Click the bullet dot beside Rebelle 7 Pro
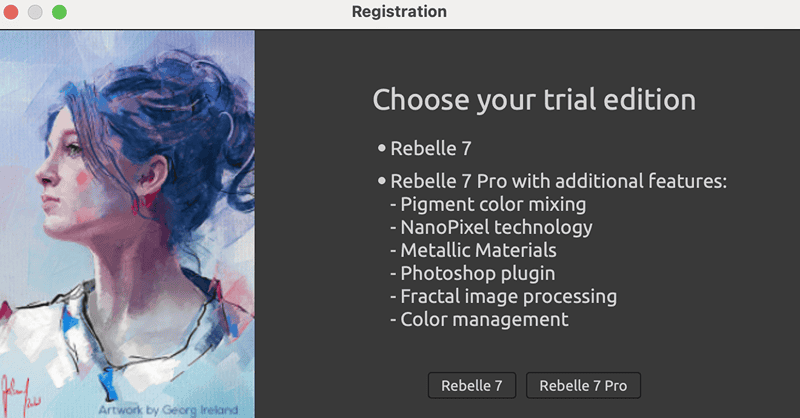 pos(382,181)
